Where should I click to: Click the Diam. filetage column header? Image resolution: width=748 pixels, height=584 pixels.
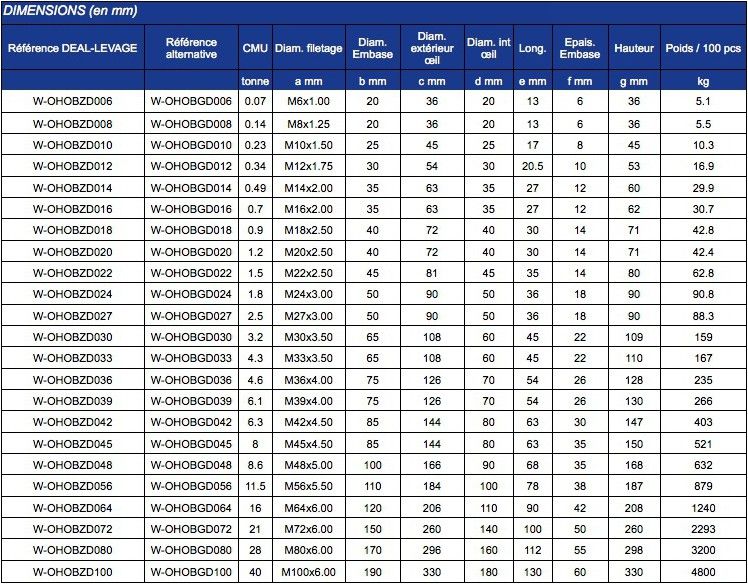click(309, 48)
